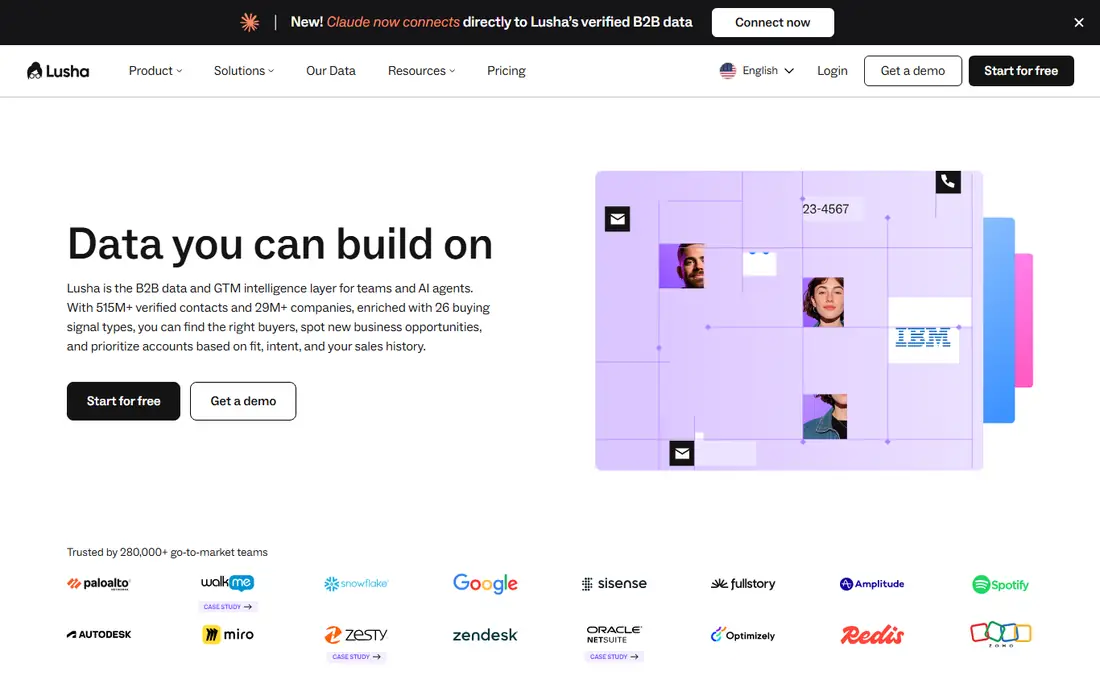Click the WalkMe logo

(227, 582)
